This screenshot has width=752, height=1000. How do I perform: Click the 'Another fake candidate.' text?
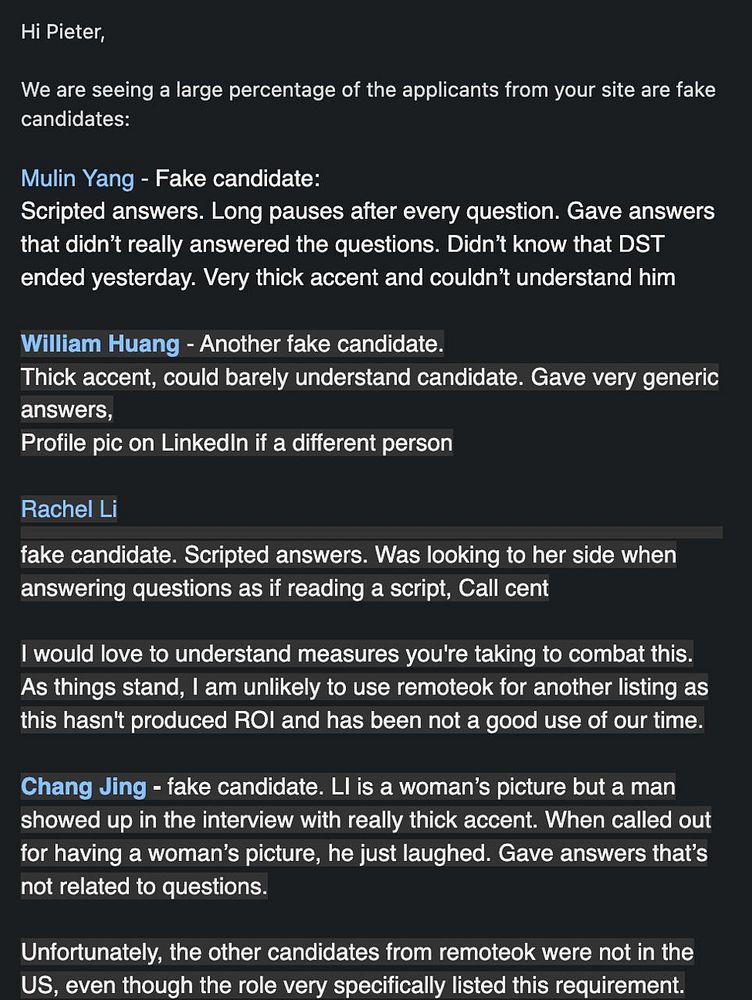[321, 344]
